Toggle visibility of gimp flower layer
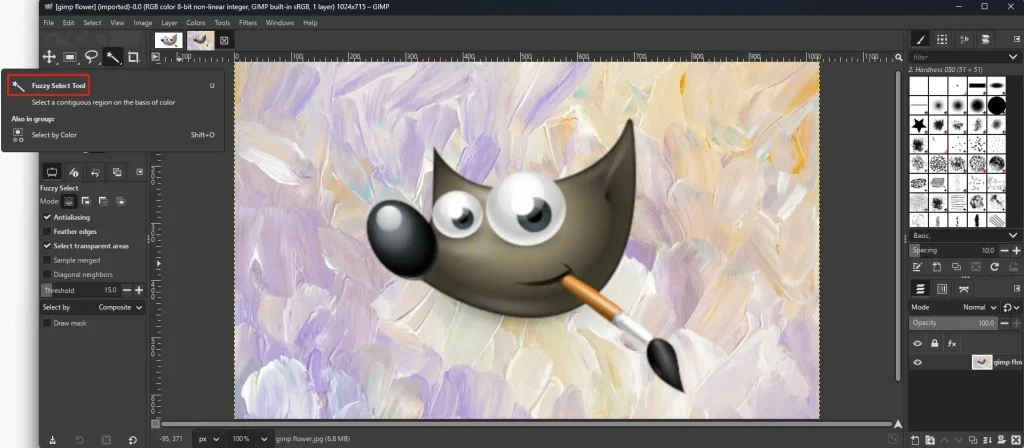The width and height of the screenshot is (1024, 448). point(917,363)
